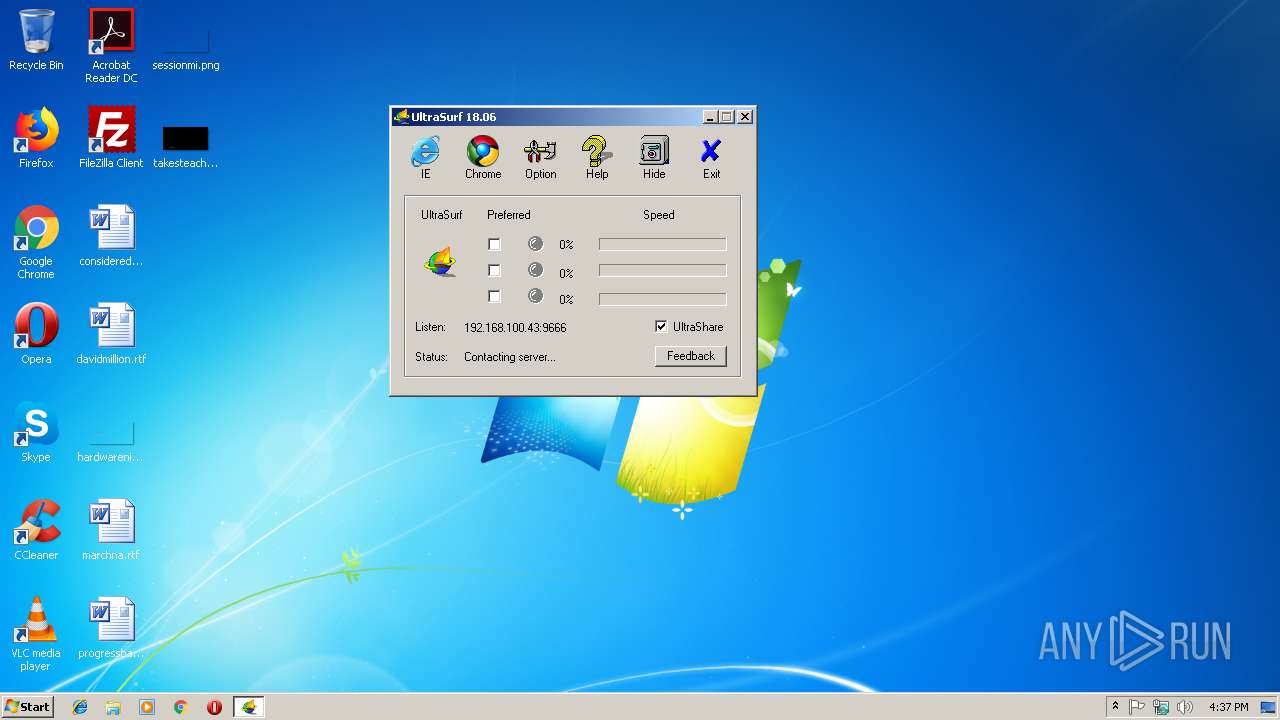The image size is (1280, 720).
Task: Select the progressba document icon
Action: click(x=111, y=628)
